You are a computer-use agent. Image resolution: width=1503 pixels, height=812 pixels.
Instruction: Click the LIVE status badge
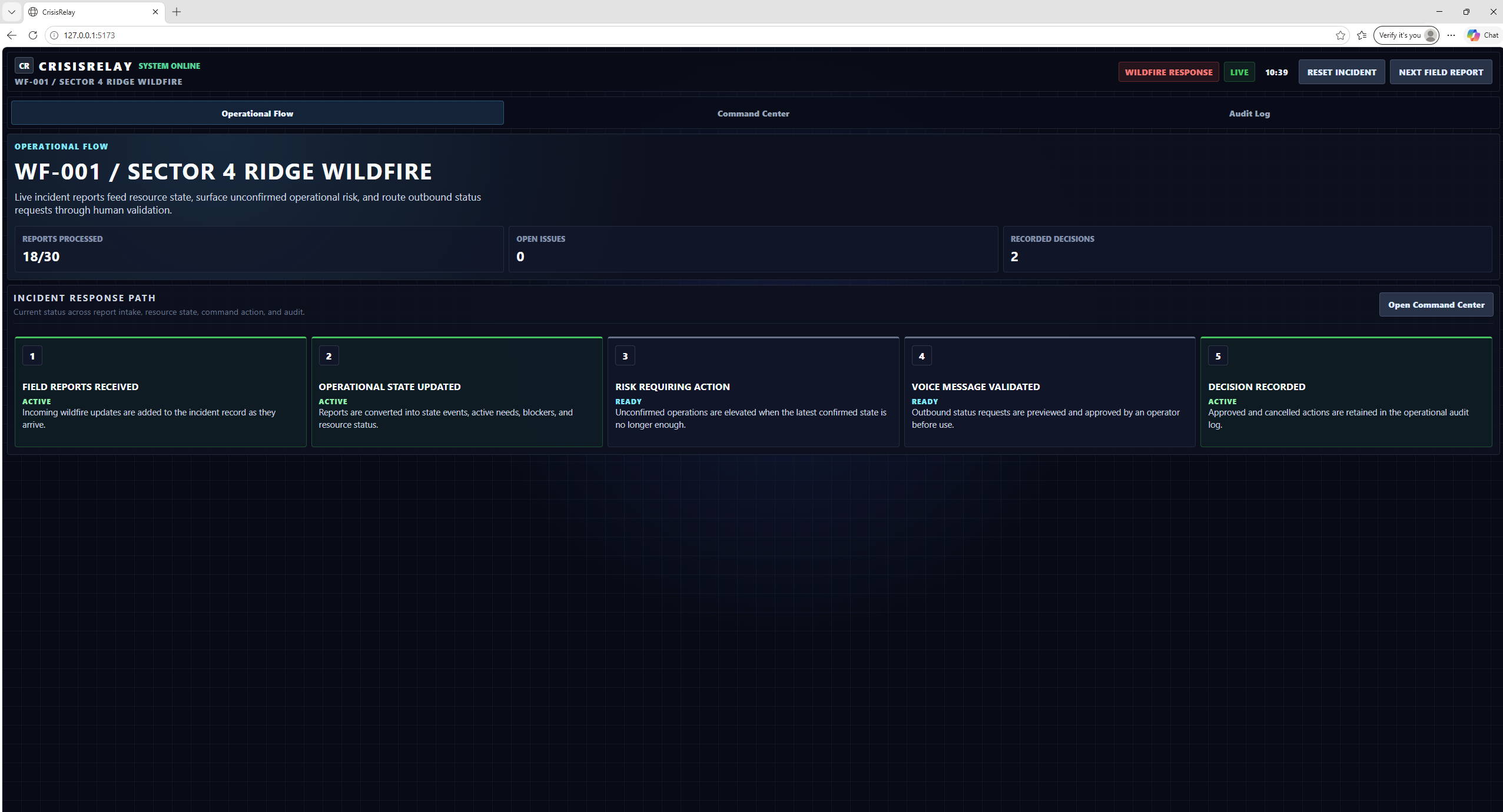pos(1239,72)
